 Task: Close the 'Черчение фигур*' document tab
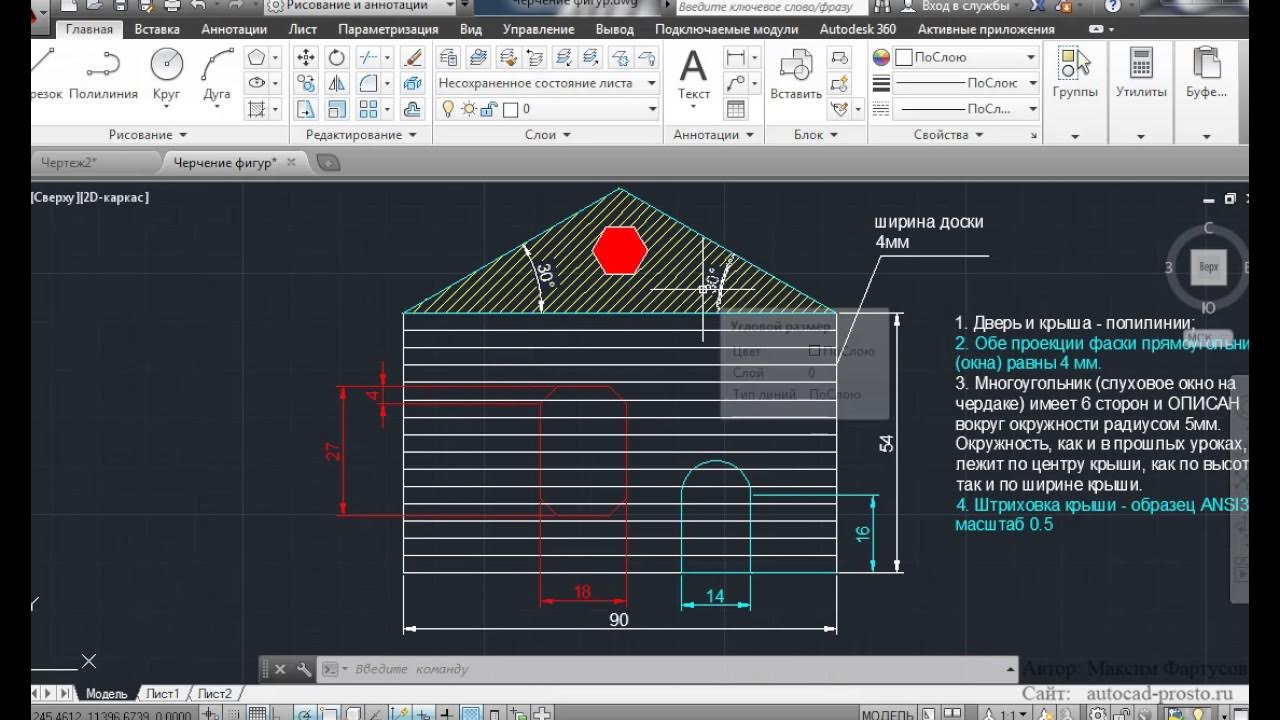292,162
